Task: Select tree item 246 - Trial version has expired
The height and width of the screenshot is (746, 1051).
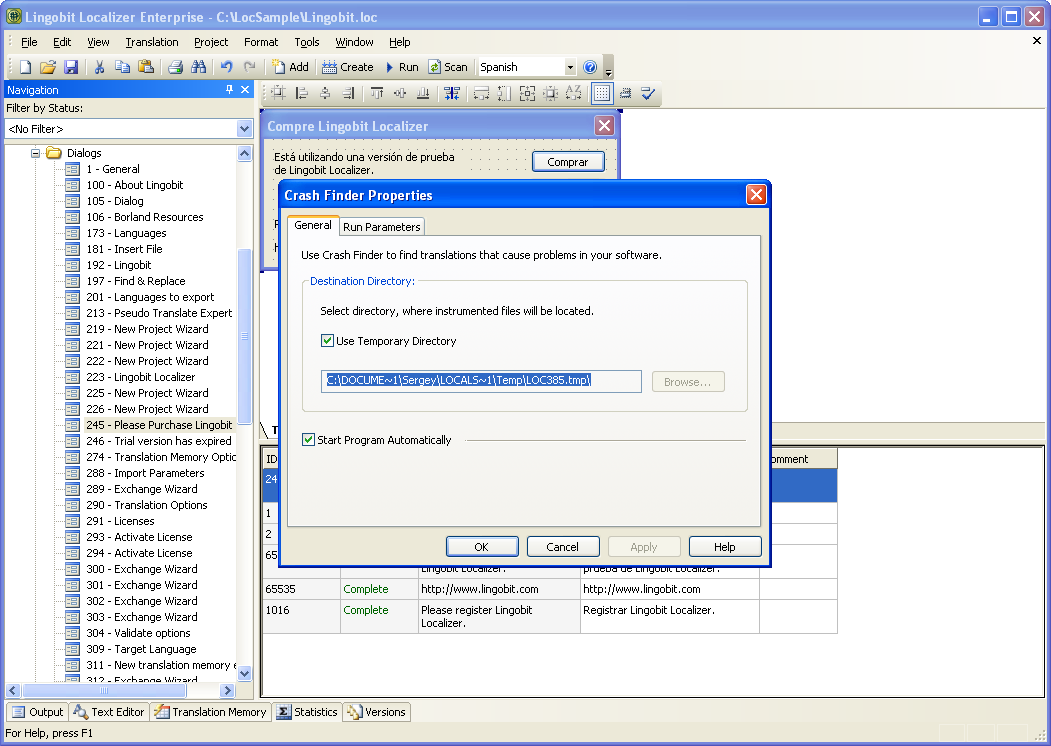Action: (x=159, y=441)
